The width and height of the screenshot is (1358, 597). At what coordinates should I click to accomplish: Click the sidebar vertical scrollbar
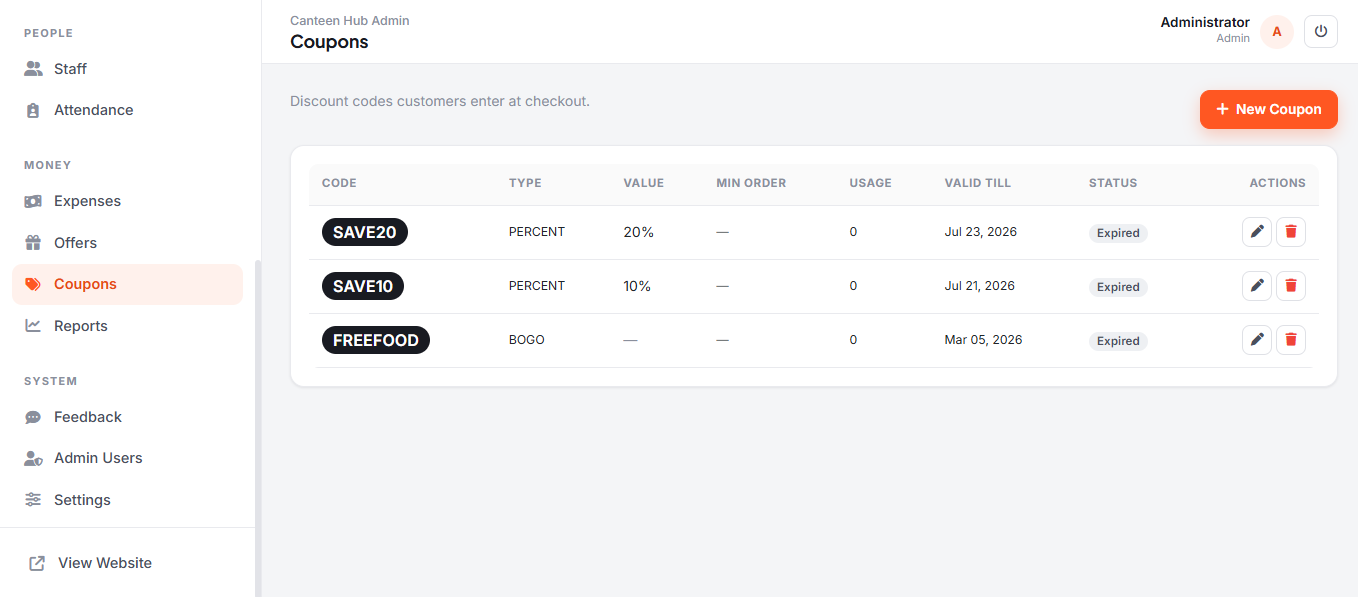258,428
